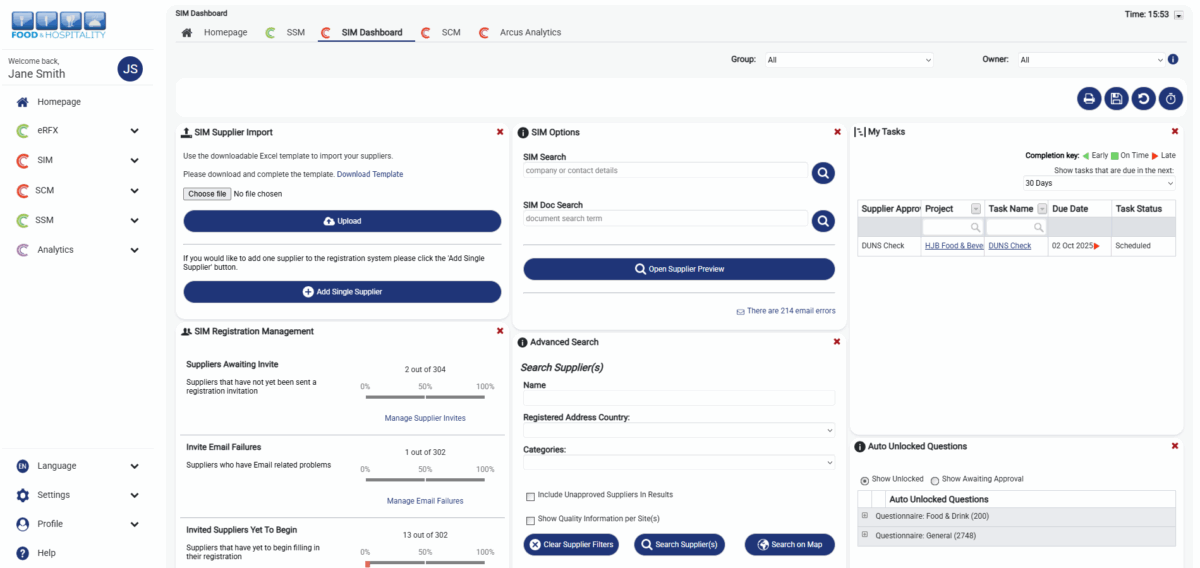Open the Project column filter menu
The width and height of the screenshot is (1200, 568).
click(x=976, y=208)
